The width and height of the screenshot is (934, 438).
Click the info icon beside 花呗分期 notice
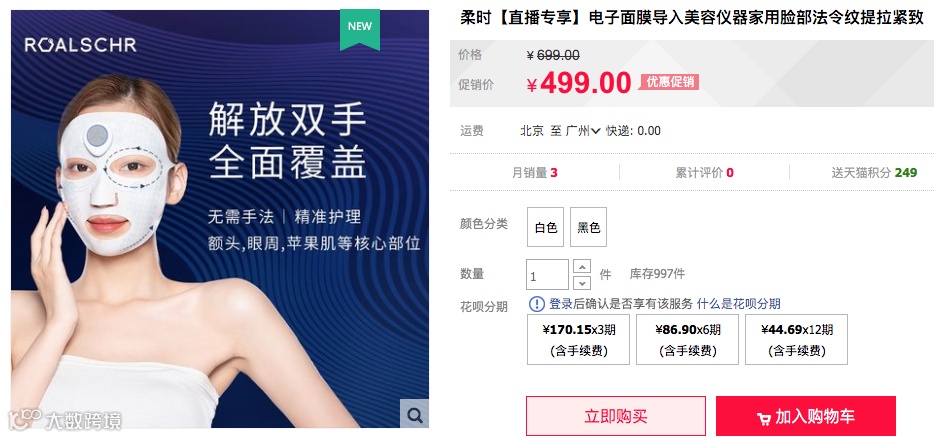pyautogui.click(x=537, y=304)
